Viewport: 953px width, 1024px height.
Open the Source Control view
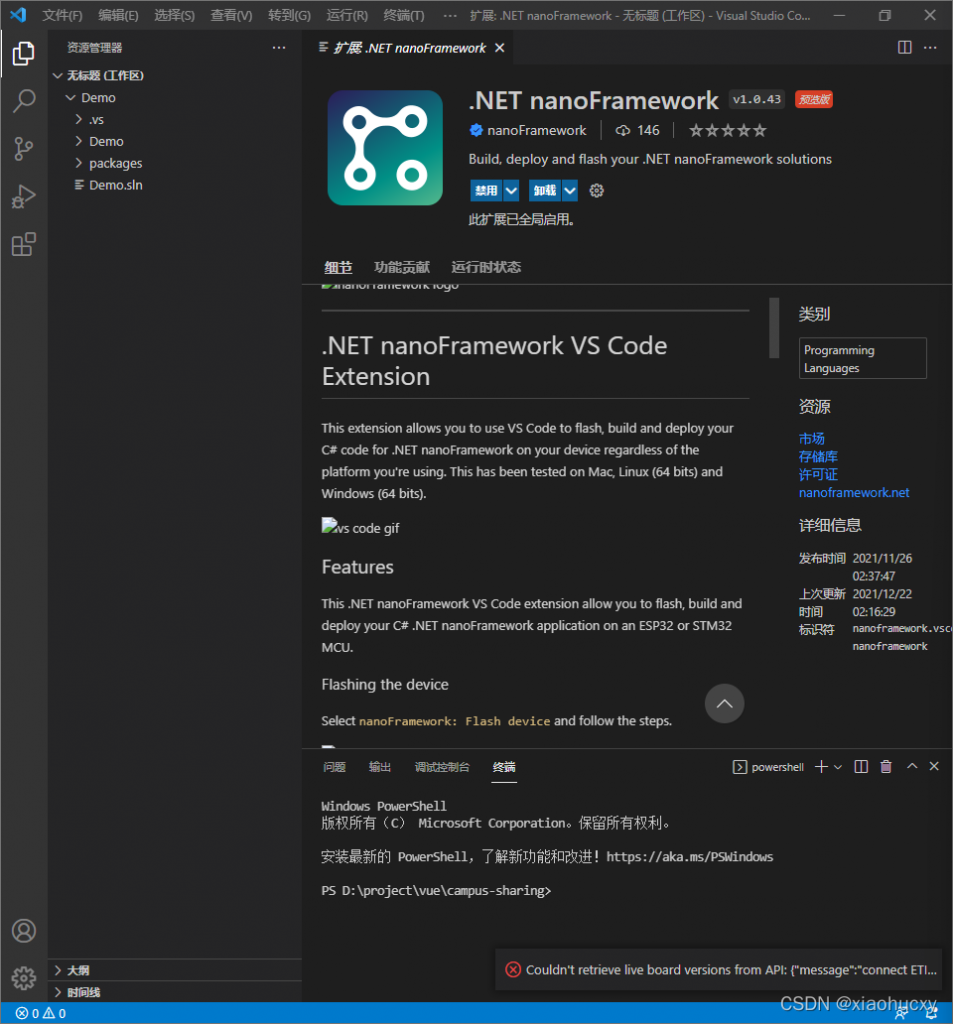[x=24, y=149]
